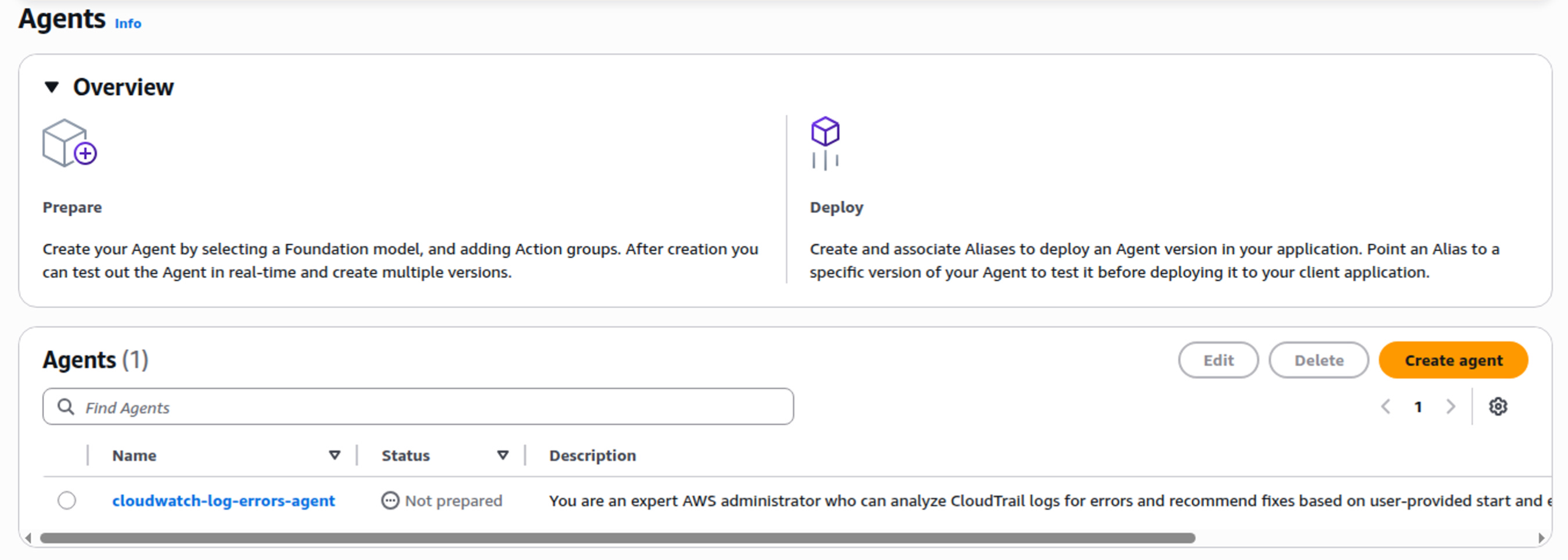
Task: Collapse the Overview section
Action: (52, 88)
